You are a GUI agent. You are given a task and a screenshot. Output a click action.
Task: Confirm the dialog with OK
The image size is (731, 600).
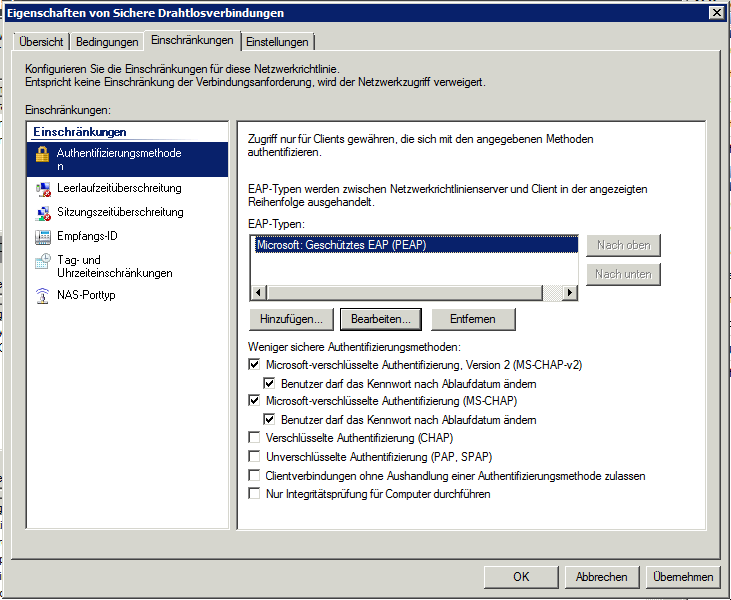pyautogui.click(x=521, y=577)
